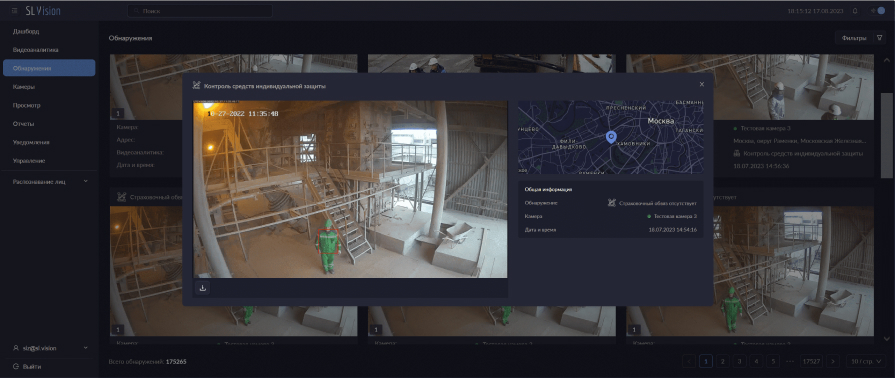Click the logout icon beside Выйти

[x=16, y=367]
